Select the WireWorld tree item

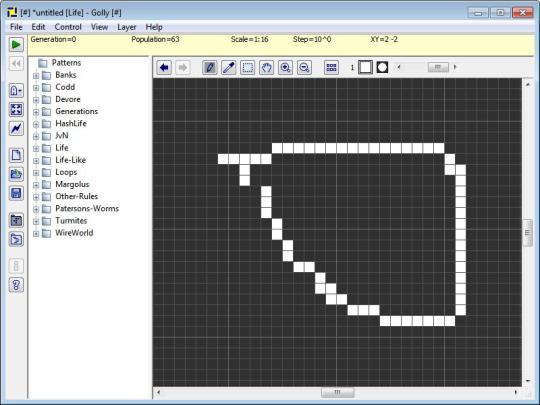(74, 233)
